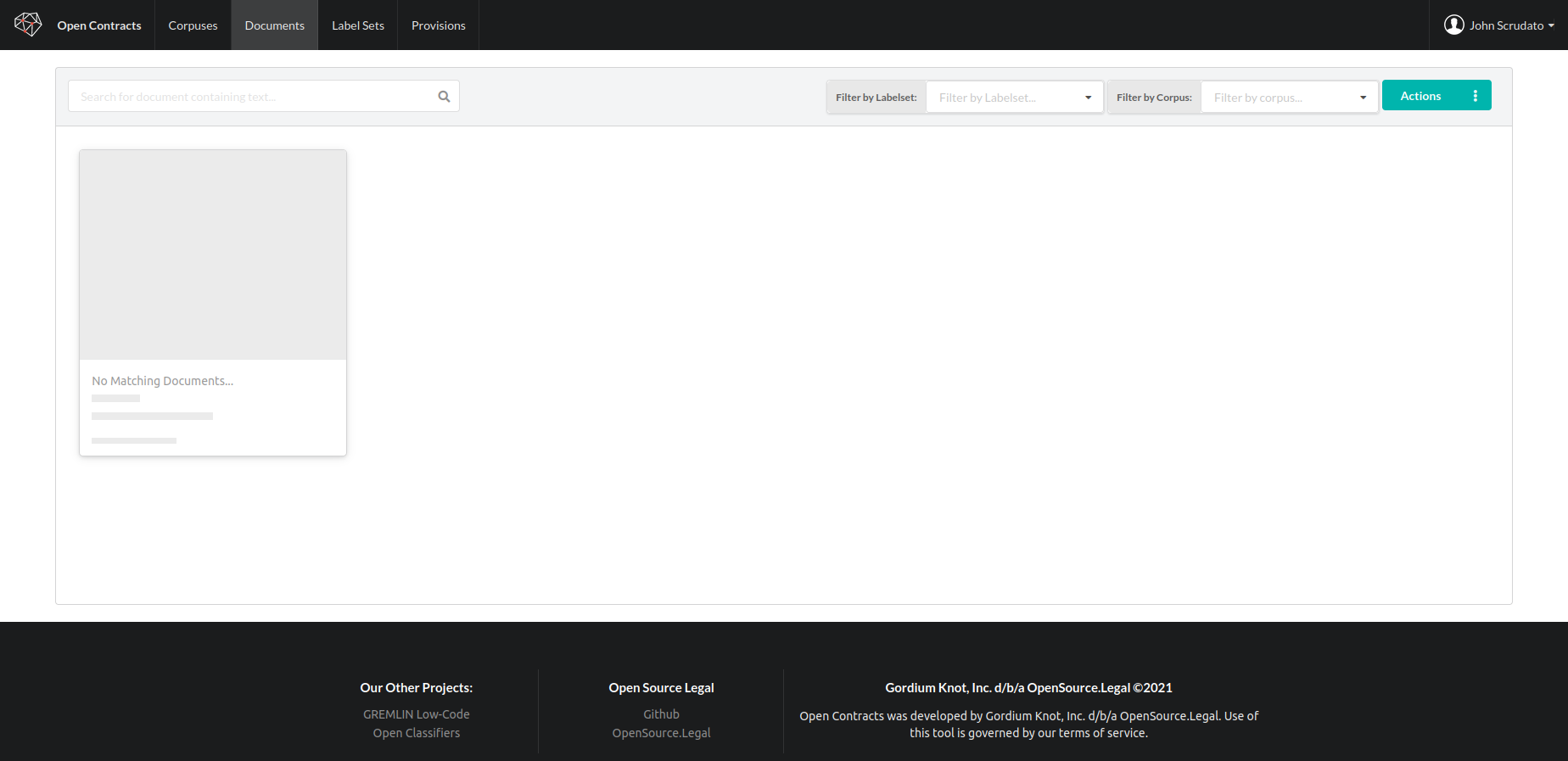Image resolution: width=1568 pixels, height=761 pixels.
Task: Visit the OpenSource.Legal footer link
Action: pos(661,733)
